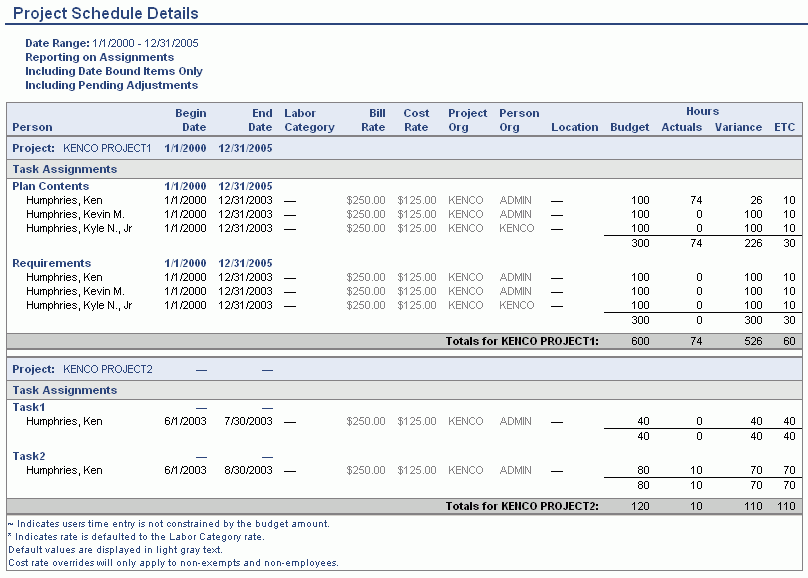Select "Humphries, Kevin M." under Plan Contents

click(x=75, y=214)
